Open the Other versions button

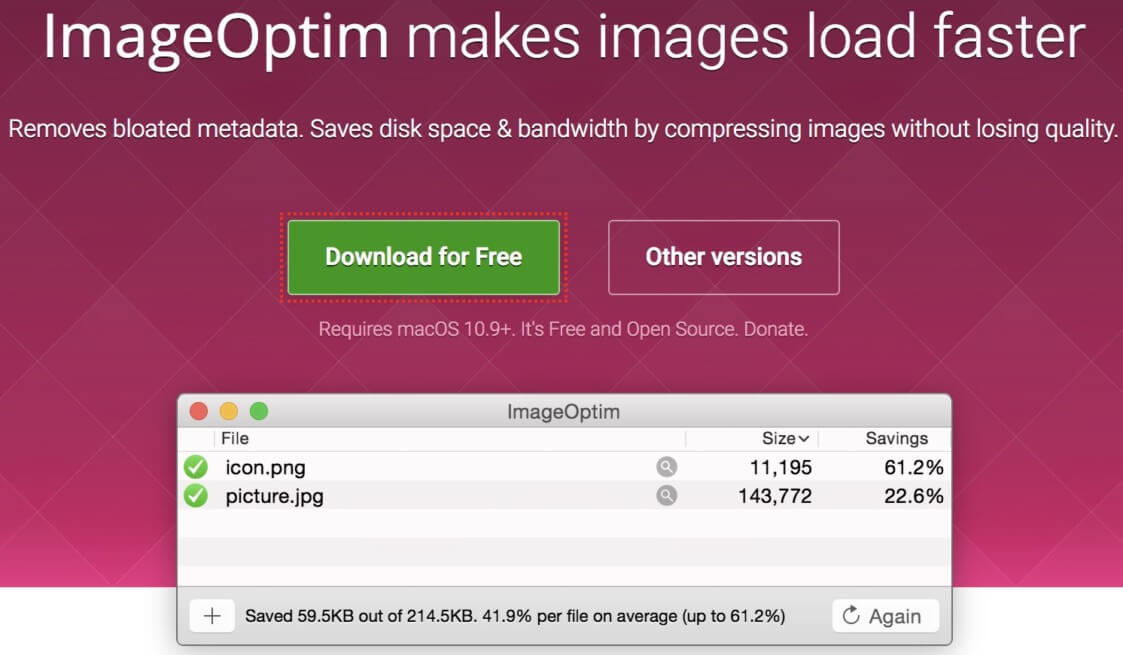(723, 257)
